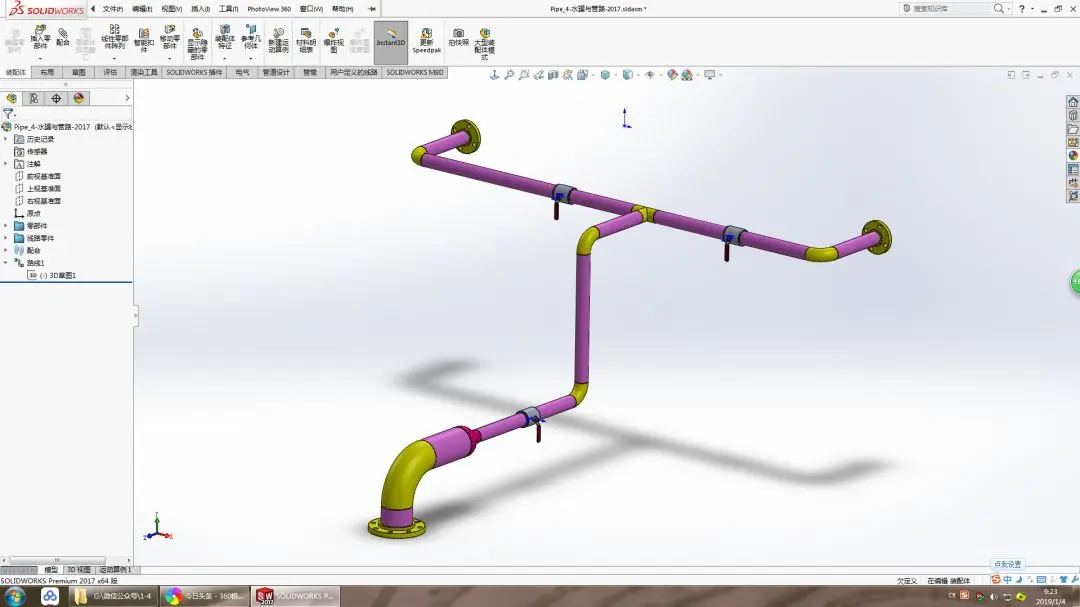The image size is (1080, 607).
Task: Switch to the 评估 ribbon tab
Action: coord(110,72)
